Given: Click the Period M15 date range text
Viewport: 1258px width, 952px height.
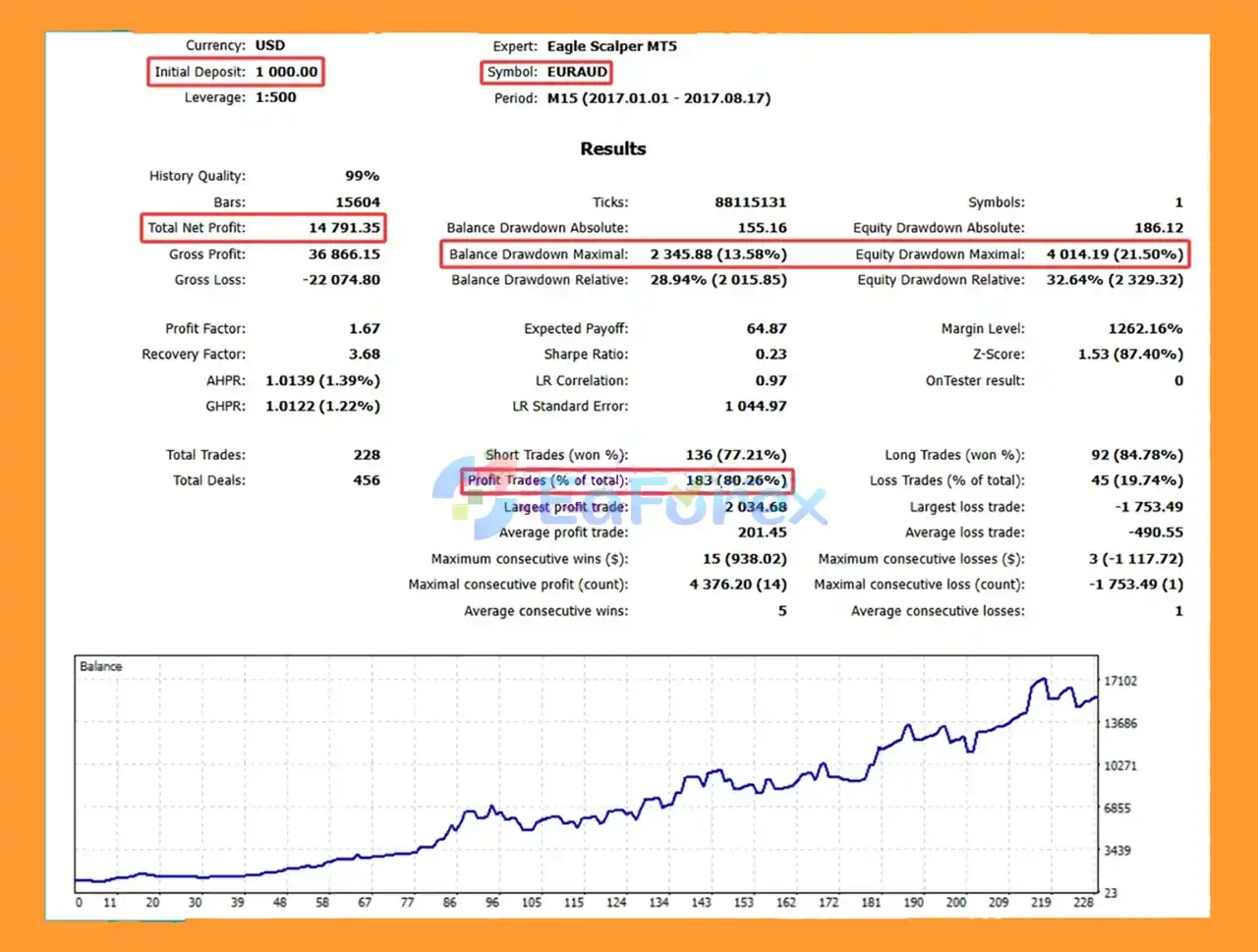Looking at the screenshot, I should coord(658,98).
